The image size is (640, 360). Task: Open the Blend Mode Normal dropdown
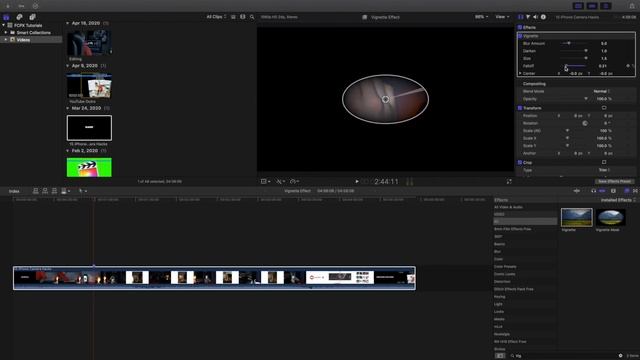click(x=602, y=91)
